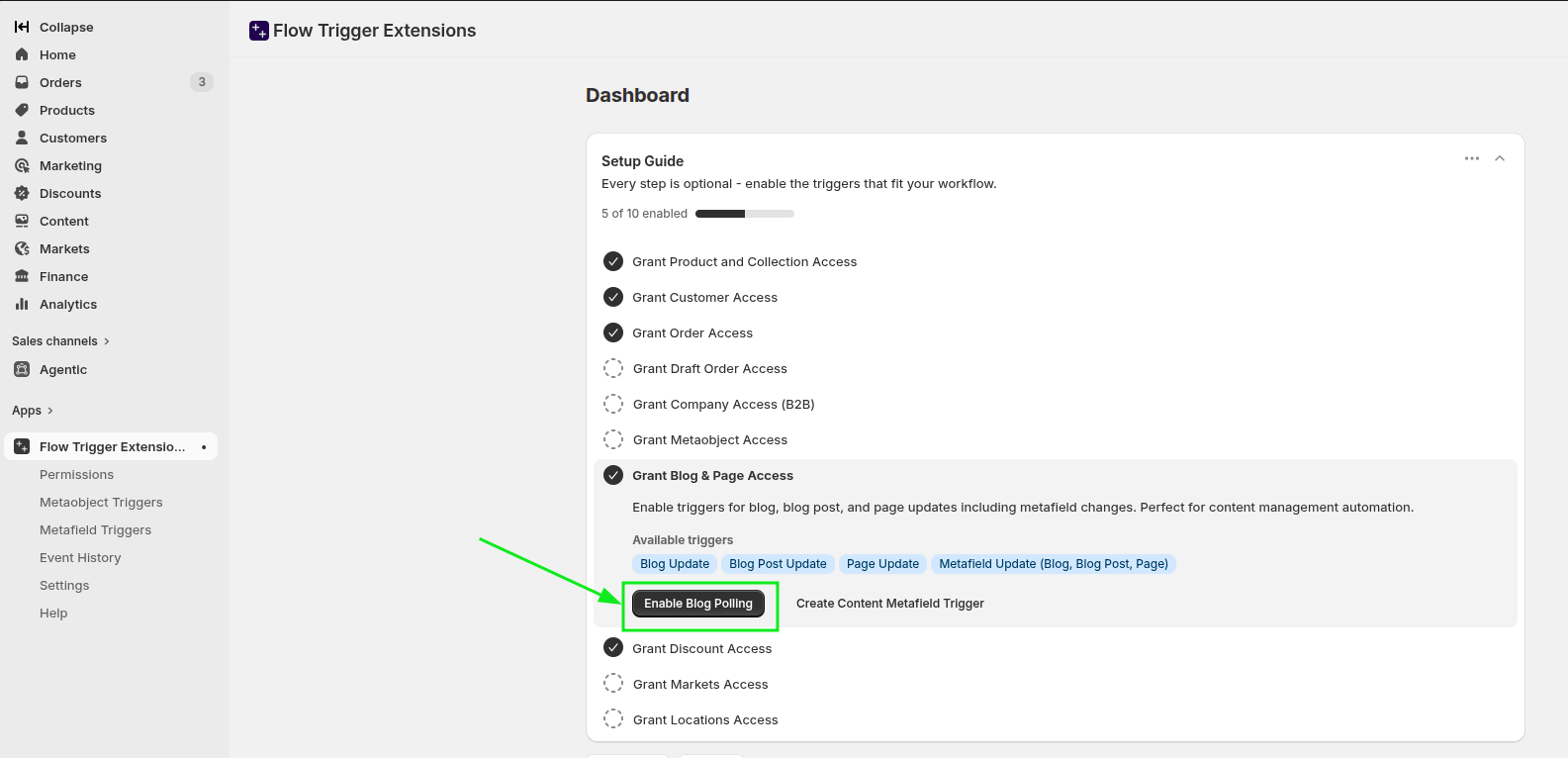Click the Content image icon
The image size is (1568, 758).
click(x=22, y=221)
